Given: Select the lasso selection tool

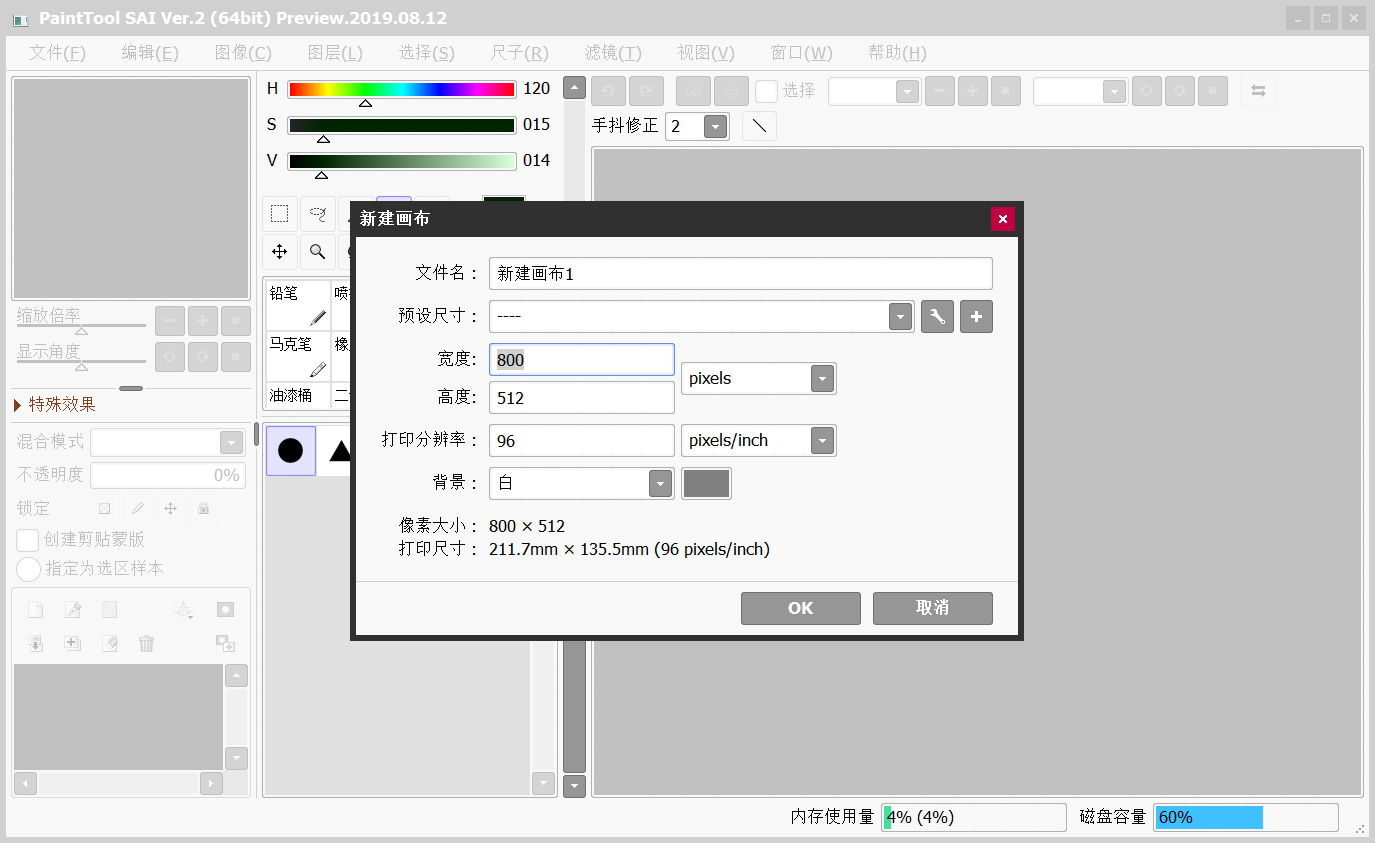Looking at the screenshot, I should coord(317,213).
